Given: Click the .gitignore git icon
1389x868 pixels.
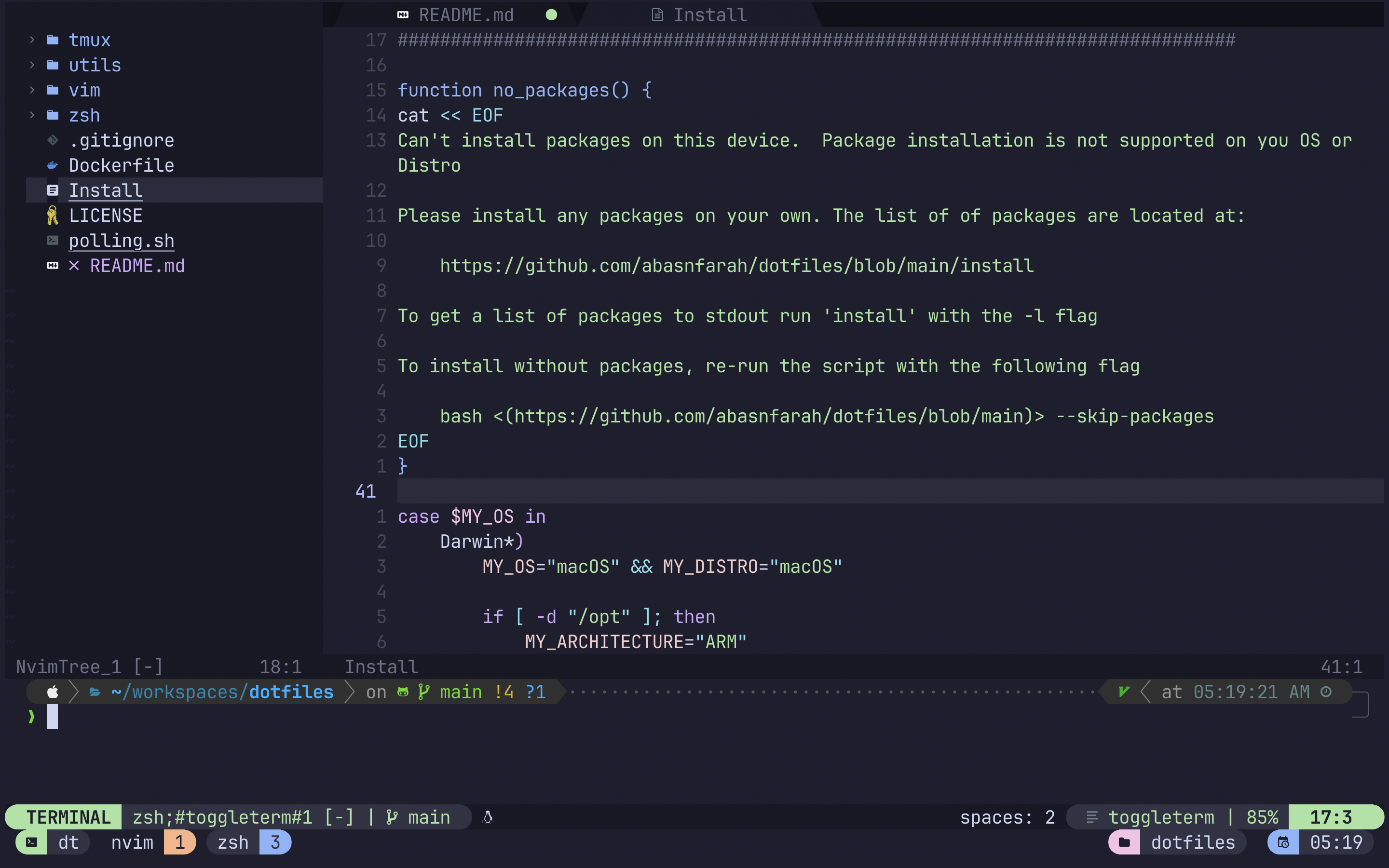Looking at the screenshot, I should tap(52, 140).
